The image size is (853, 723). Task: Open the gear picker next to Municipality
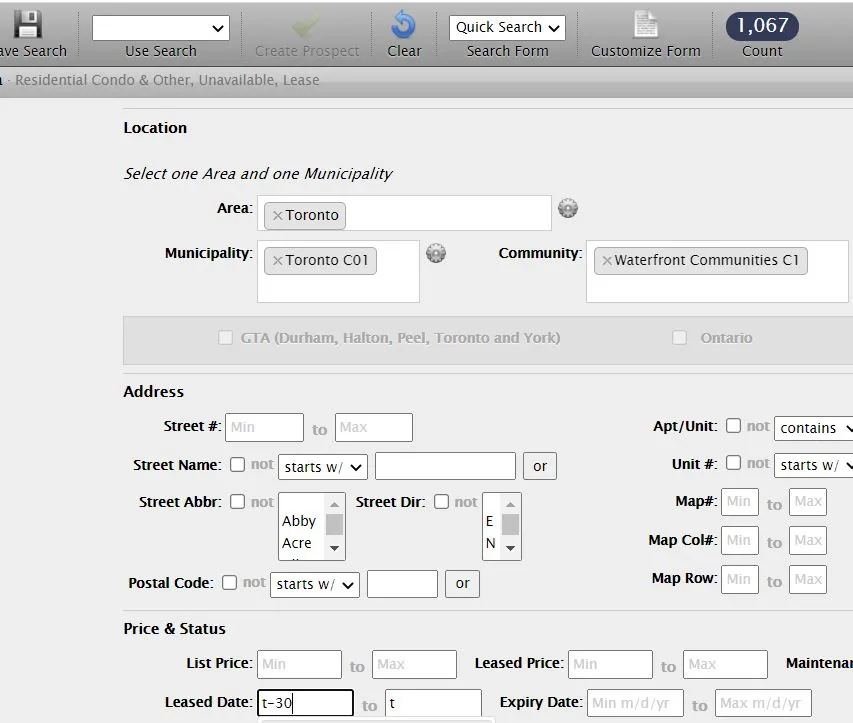(x=436, y=254)
